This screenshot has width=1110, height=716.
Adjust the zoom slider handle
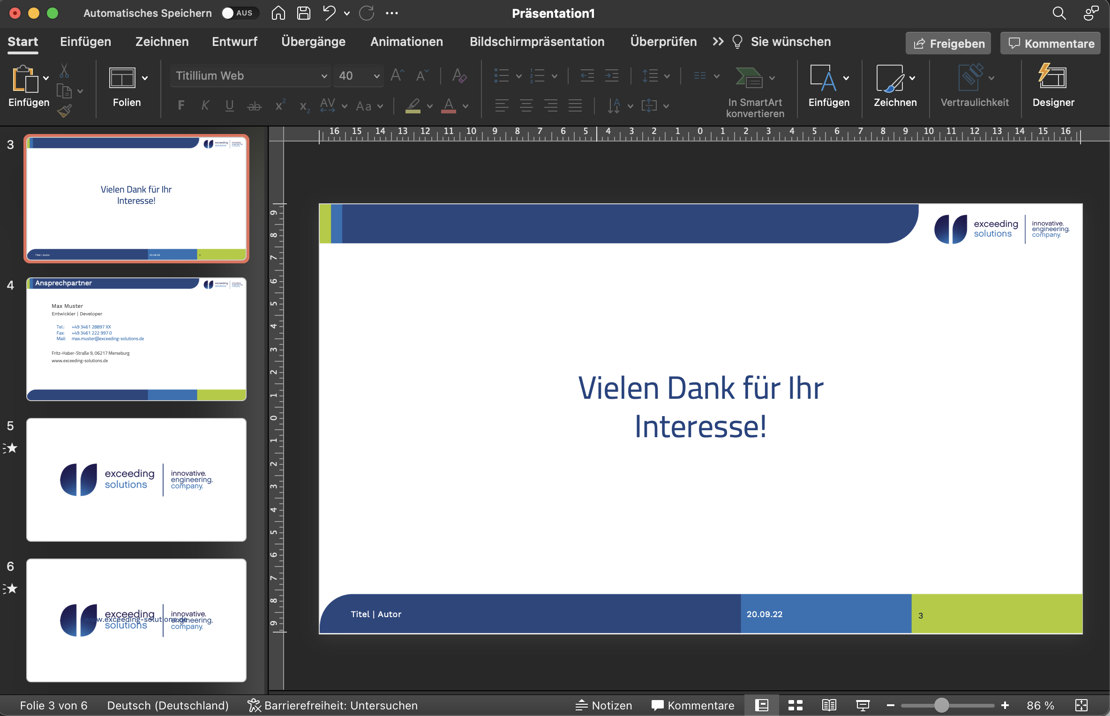click(x=941, y=705)
